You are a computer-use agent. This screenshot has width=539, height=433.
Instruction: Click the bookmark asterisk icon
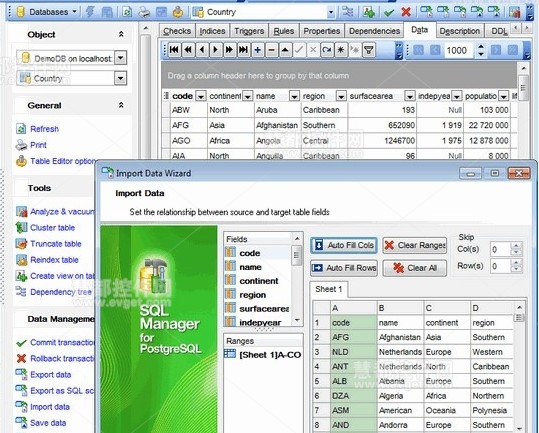341,51
